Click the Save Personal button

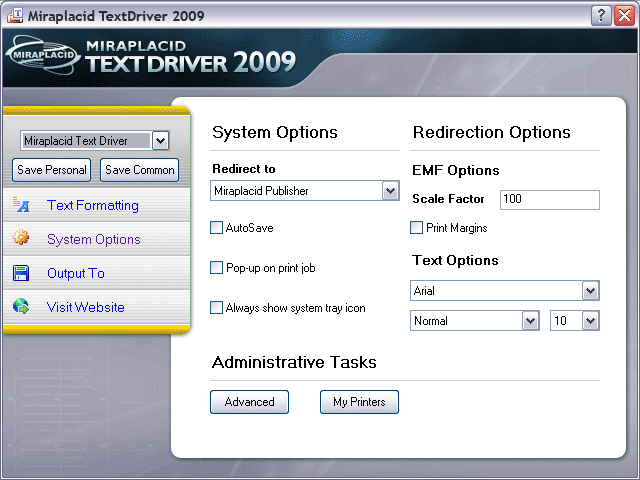tap(51, 170)
